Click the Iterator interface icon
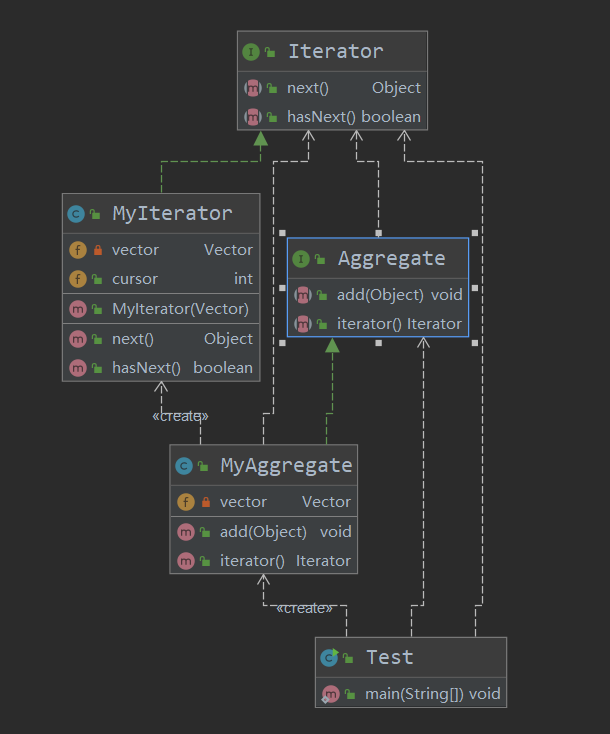The image size is (610, 734). (250, 51)
